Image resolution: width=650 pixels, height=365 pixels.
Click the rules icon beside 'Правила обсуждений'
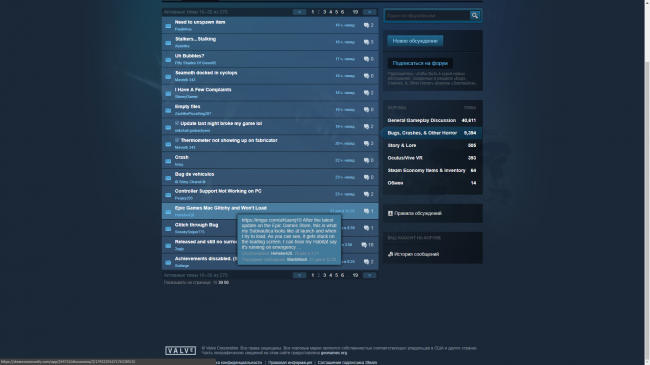click(x=390, y=213)
